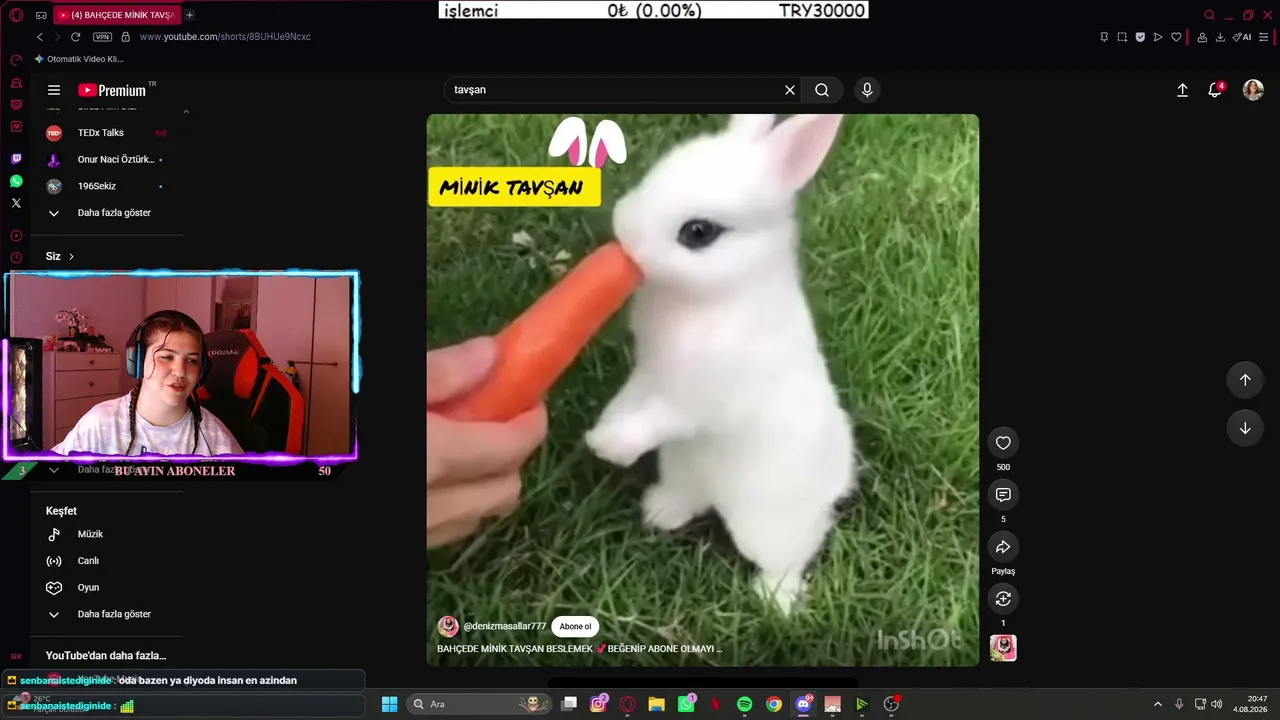Show hidden system tray icons
Screen dimensions: 1280x720
tap(1158, 704)
